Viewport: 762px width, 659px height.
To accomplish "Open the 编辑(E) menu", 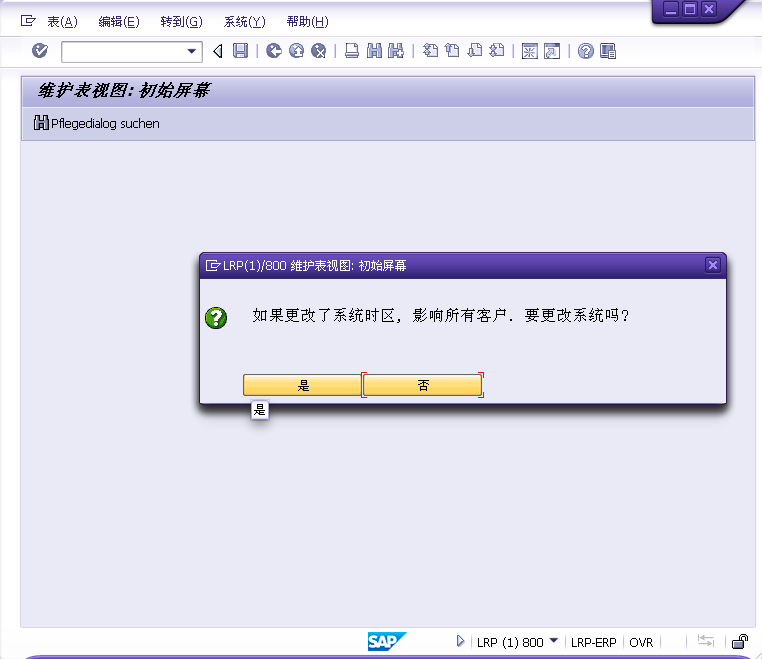I will (x=119, y=21).
